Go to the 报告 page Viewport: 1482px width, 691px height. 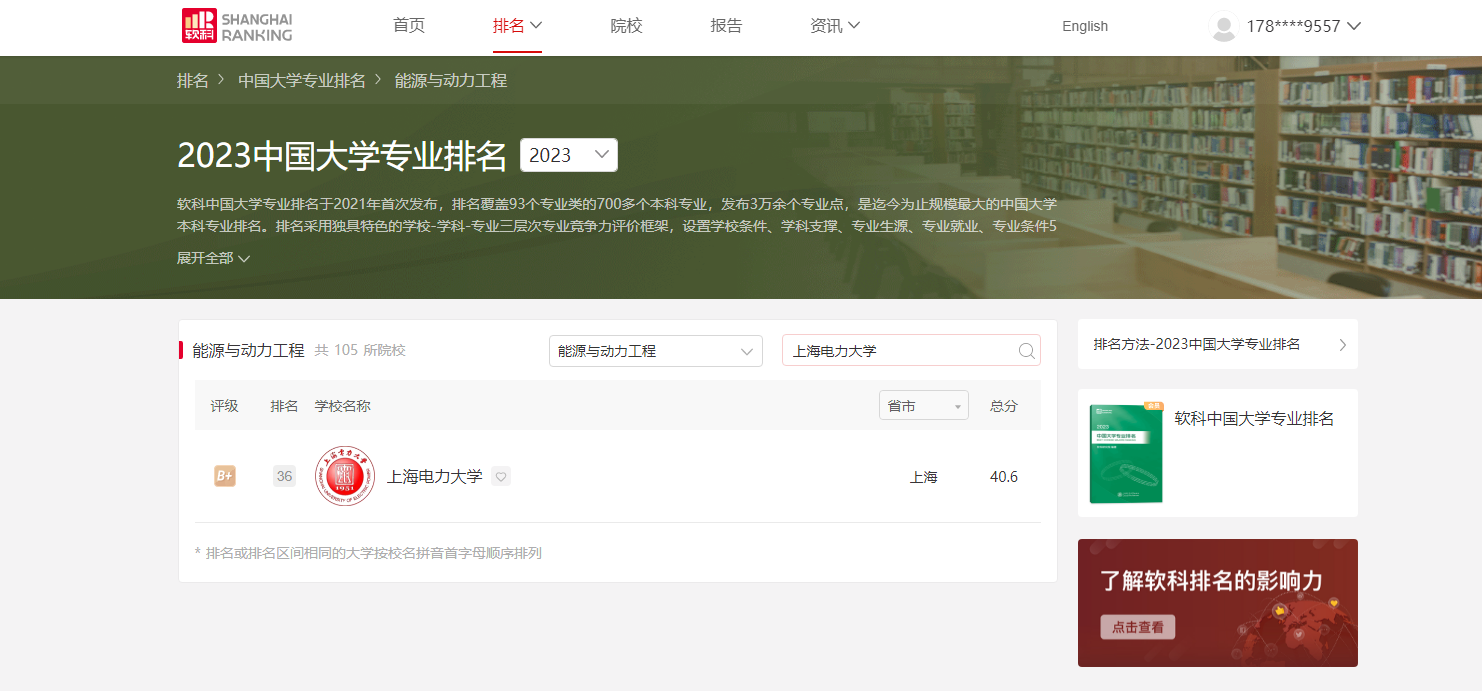(726, 26)
